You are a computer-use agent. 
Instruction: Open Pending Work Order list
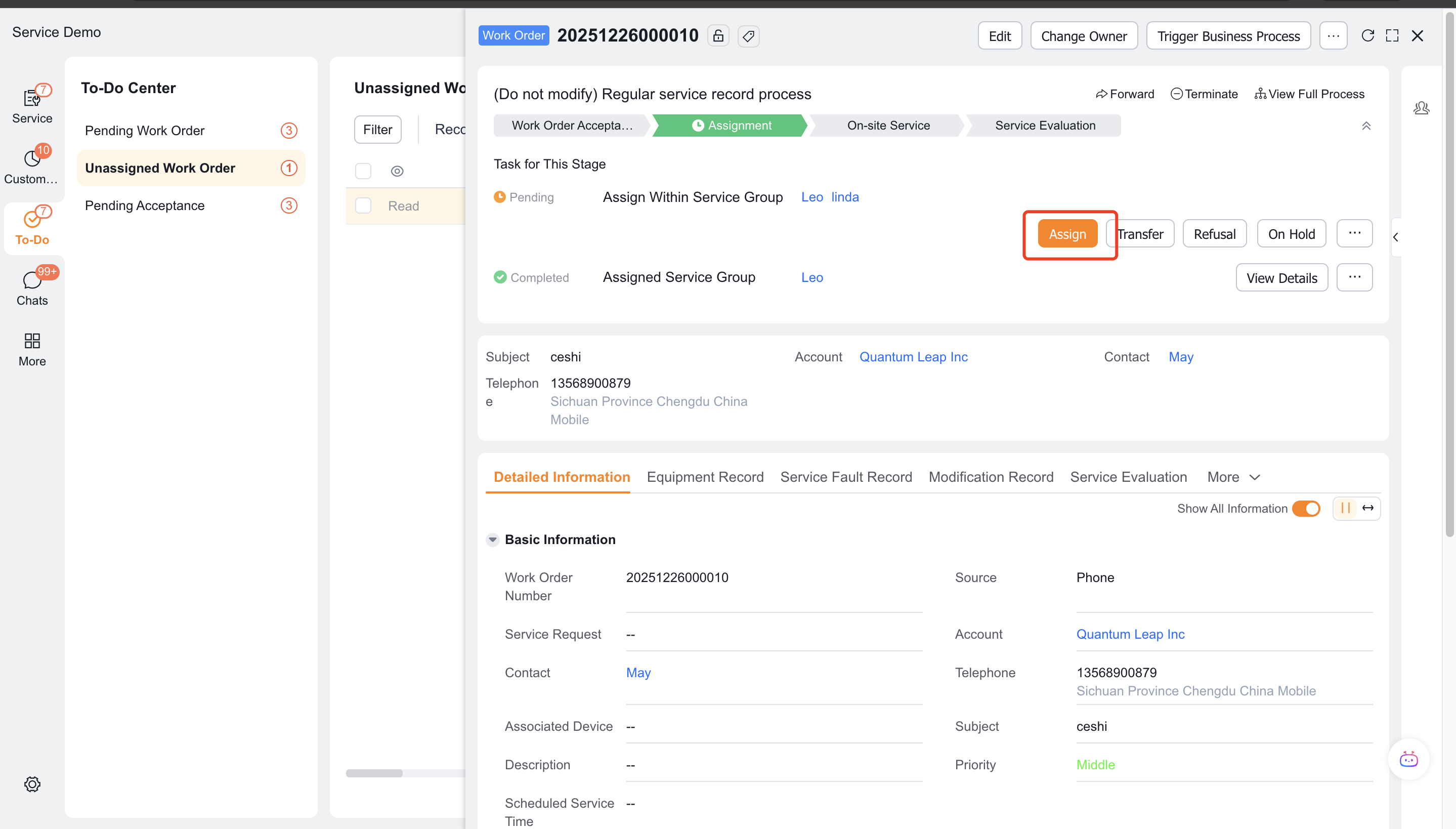coord(191,131)
